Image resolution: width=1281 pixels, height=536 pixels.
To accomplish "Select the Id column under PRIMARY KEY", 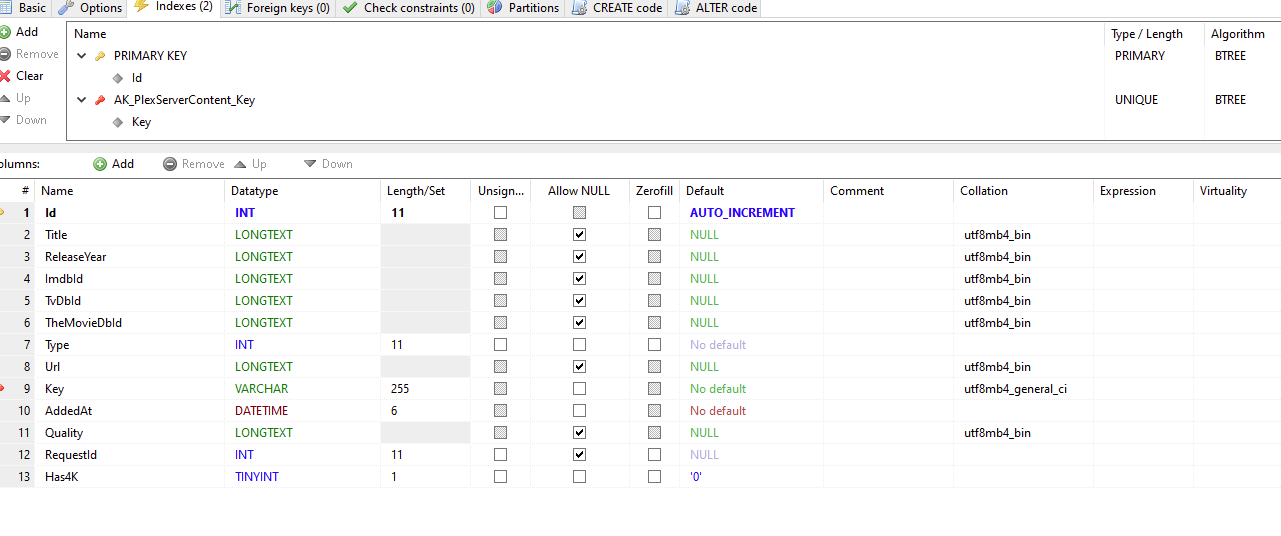I will point(137,78).
